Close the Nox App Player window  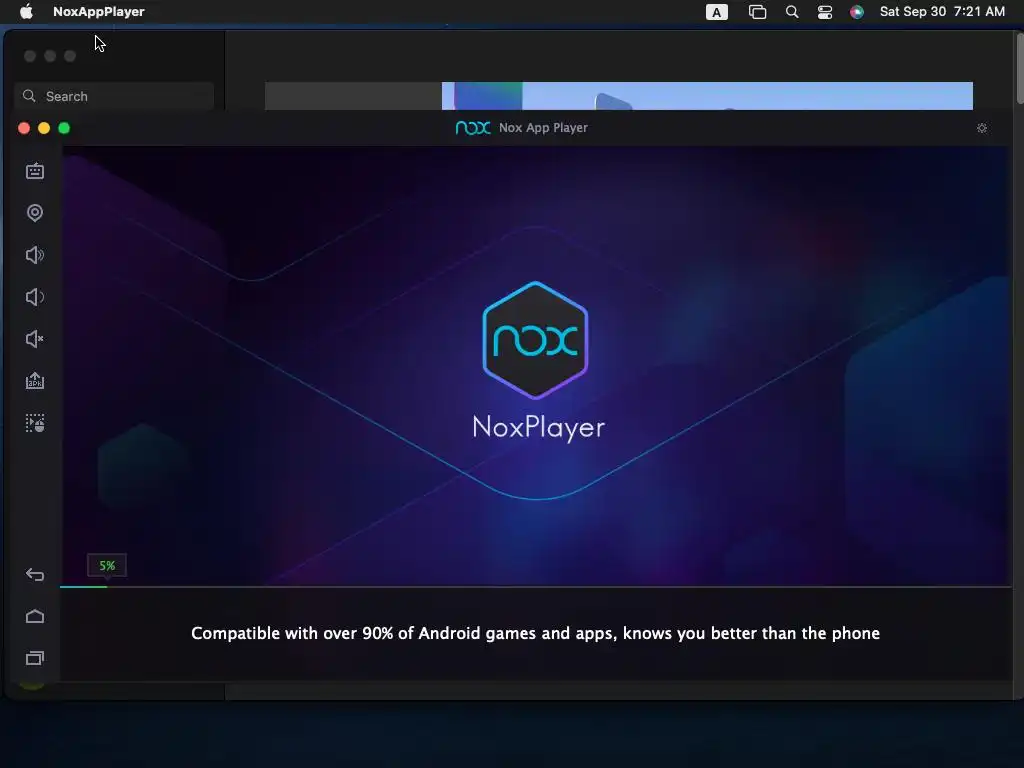[24, 128]
